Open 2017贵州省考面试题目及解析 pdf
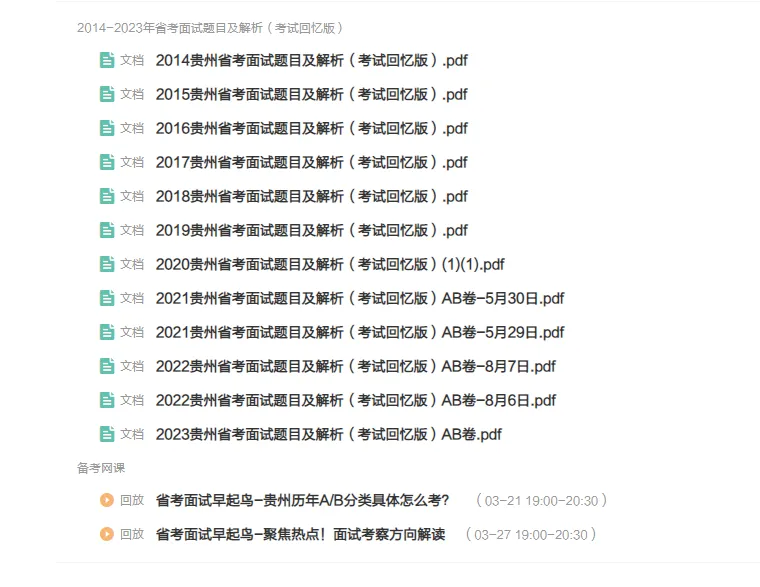 click(312, 162)
